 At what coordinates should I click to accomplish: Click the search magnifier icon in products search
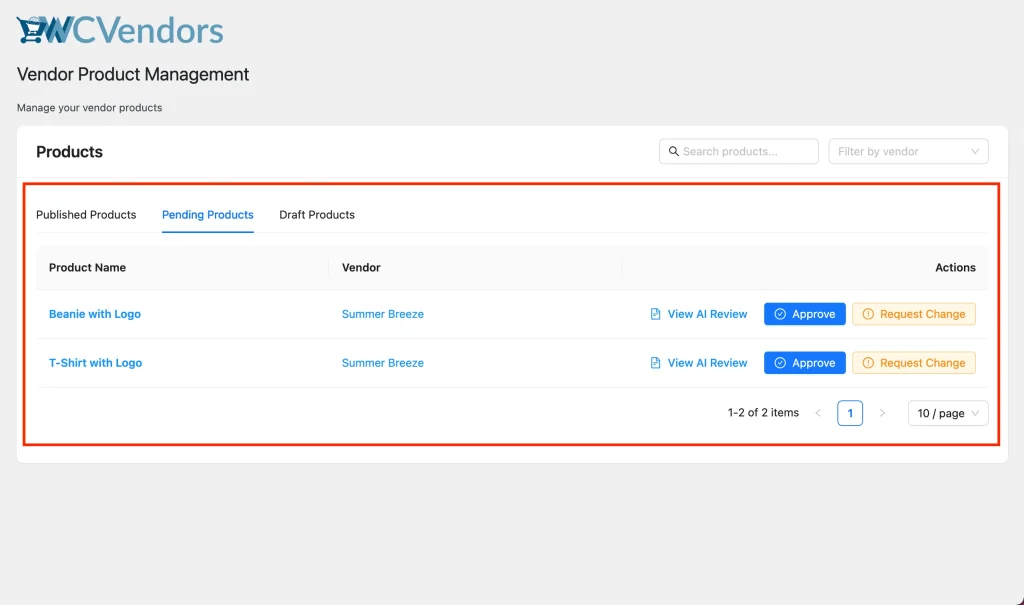click(x=674, y=151)
